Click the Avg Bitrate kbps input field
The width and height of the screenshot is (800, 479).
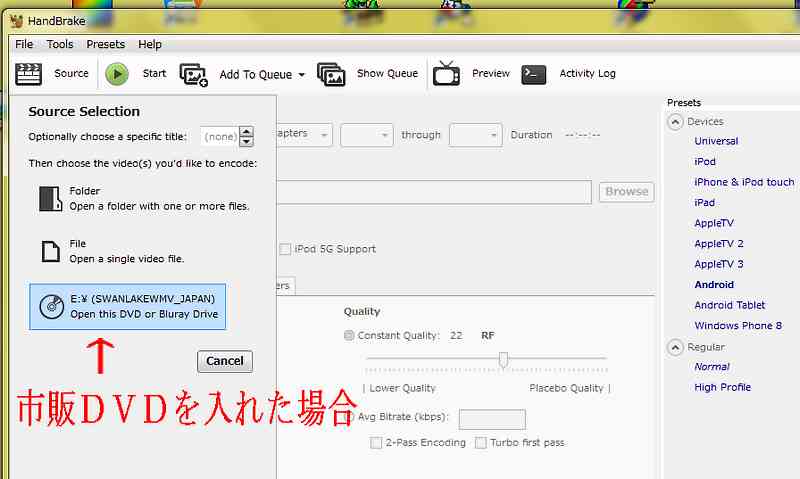pyautogui.click(x=492, y=419)
